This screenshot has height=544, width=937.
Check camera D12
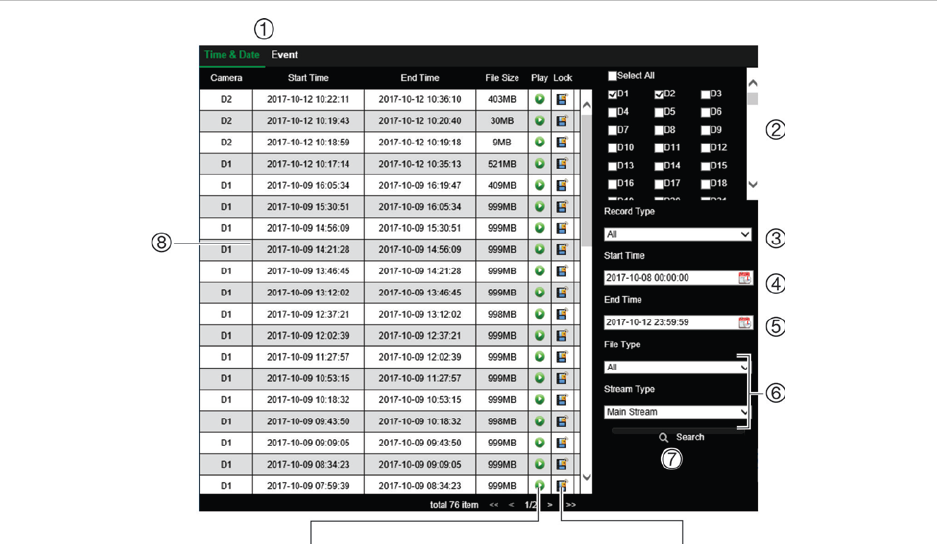click(x=705, y=148)
